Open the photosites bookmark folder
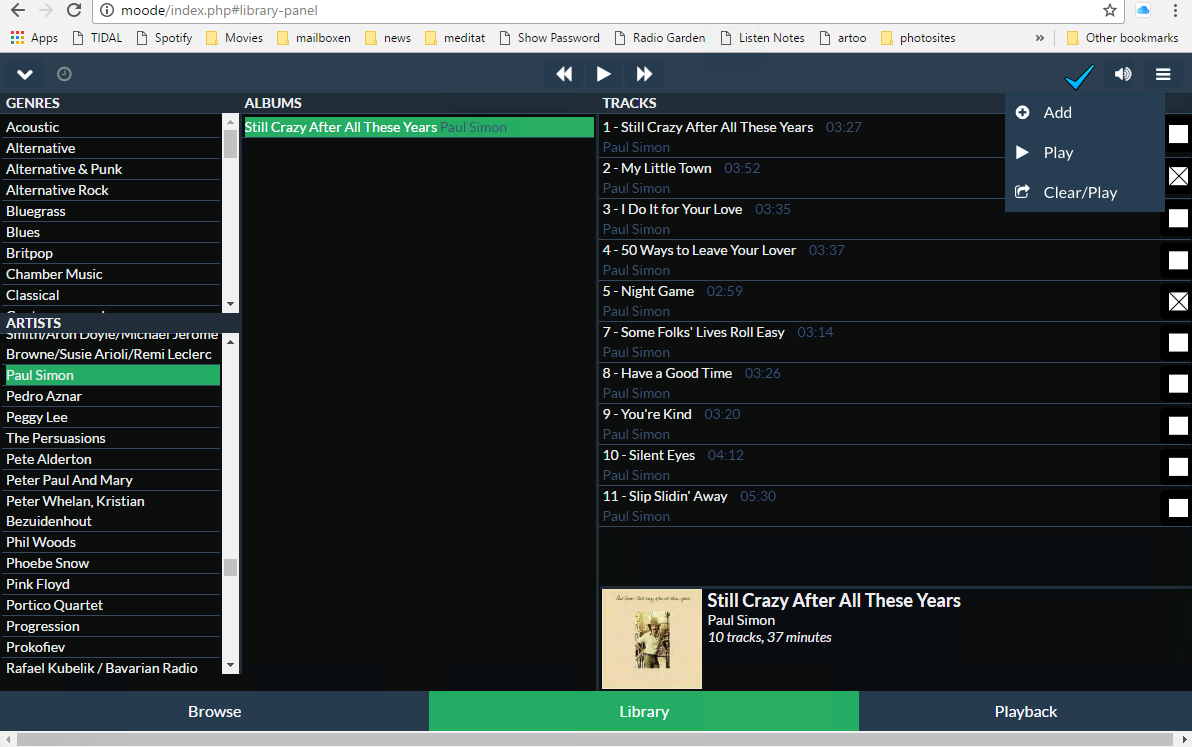This screenshot has height=747, width=1192. (918, 38)
